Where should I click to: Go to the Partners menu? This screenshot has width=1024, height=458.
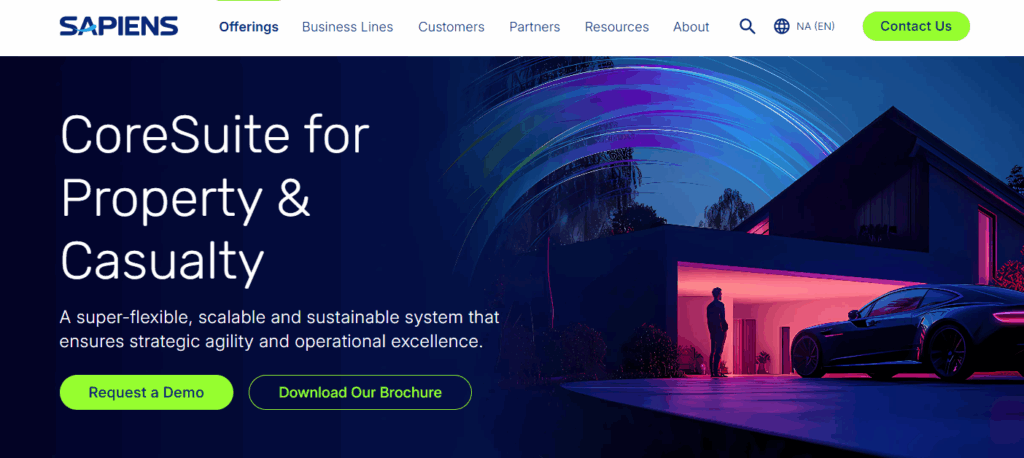point(534,27)
